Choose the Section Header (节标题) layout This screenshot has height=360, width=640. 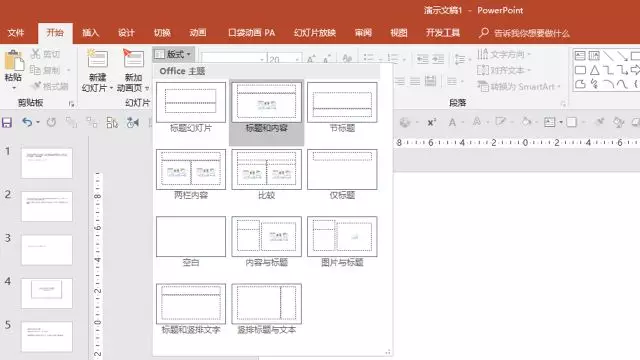(342, 107)
